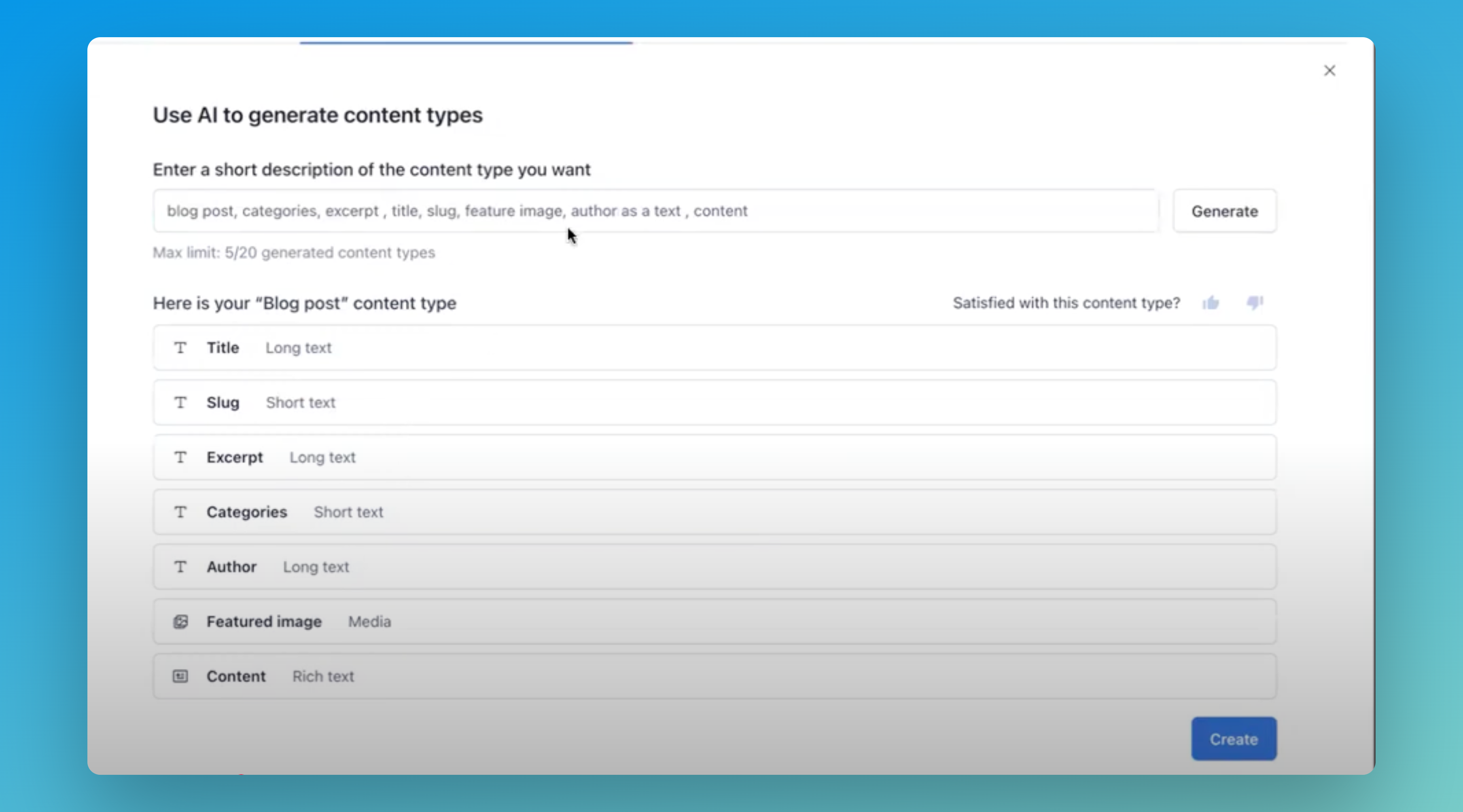
Task: Click the text icon beside Author
Action: (180, 567)
